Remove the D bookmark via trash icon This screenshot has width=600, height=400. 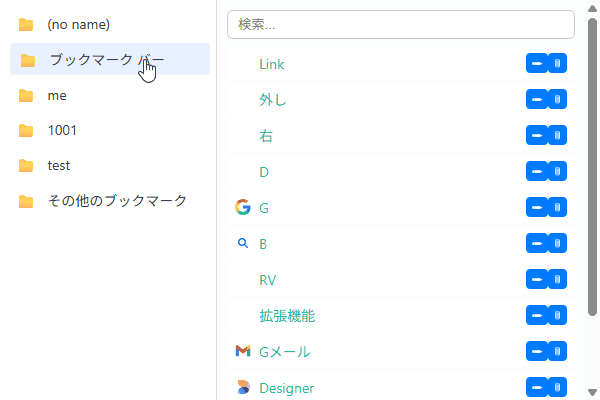pyautogui.click(x=557, y=171)
